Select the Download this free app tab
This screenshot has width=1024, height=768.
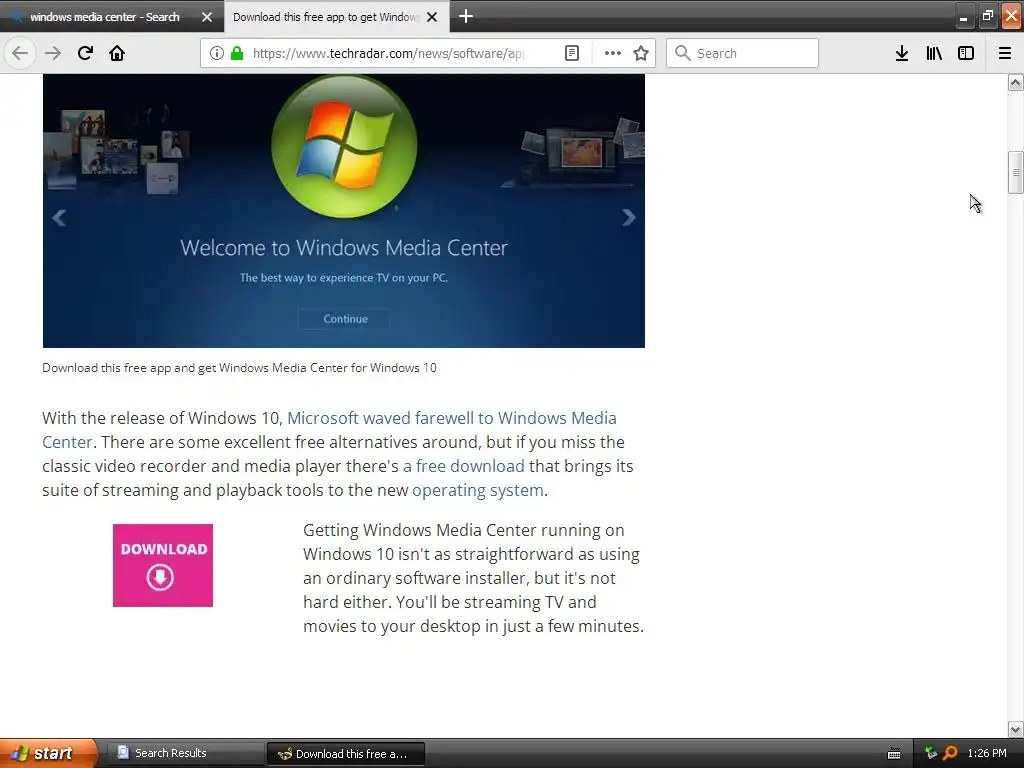325,17
